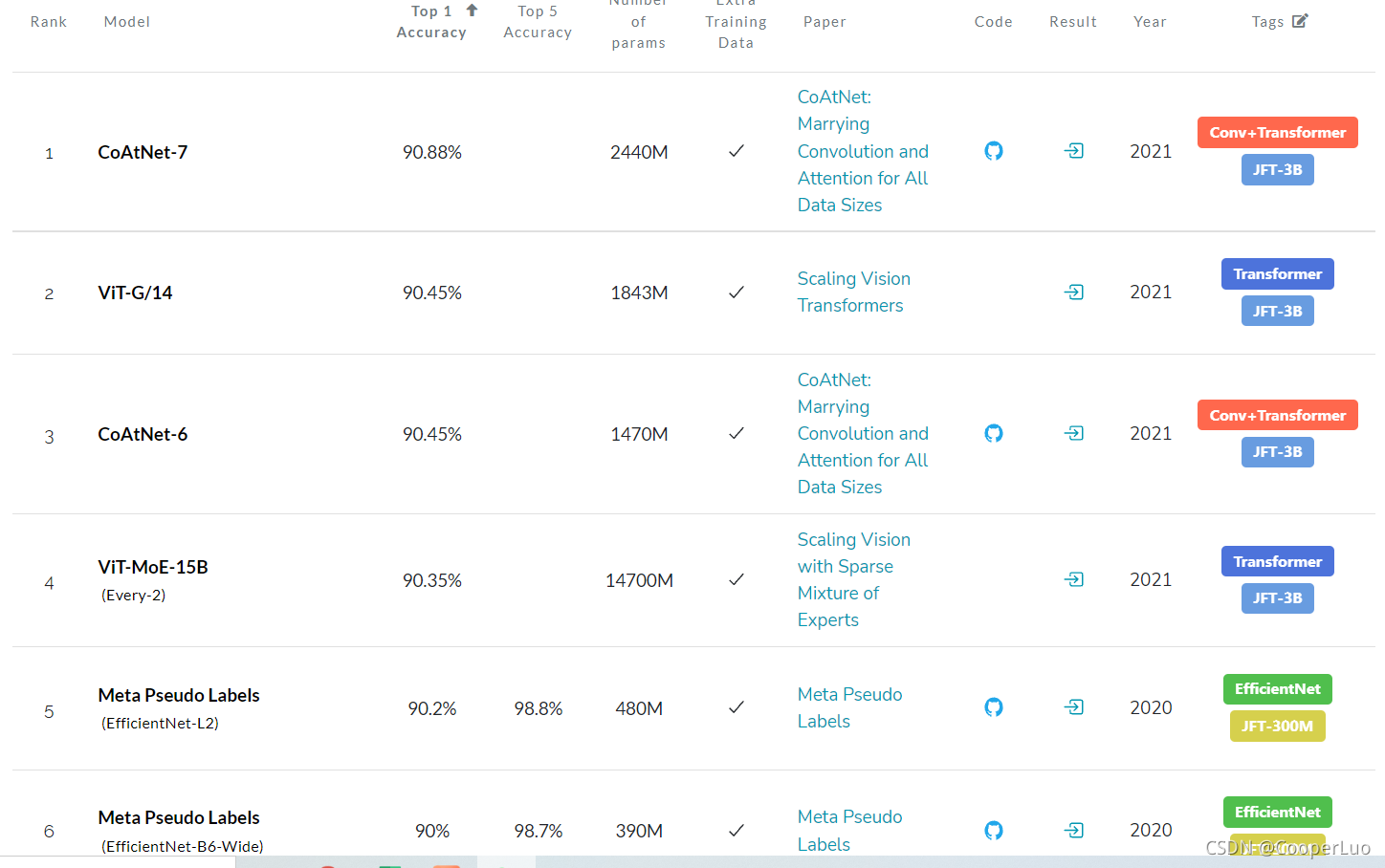Open result icon for EfficientNet-B6-Wide row

1074,830
